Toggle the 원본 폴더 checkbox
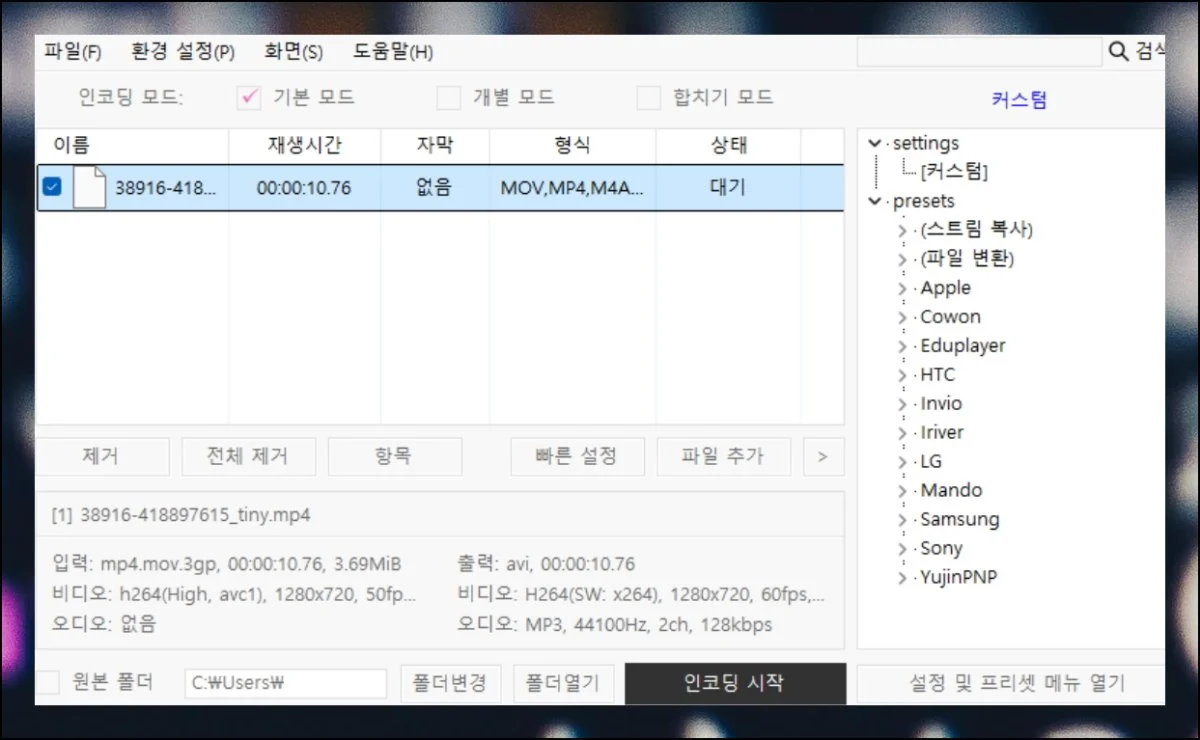 (49, 683)
